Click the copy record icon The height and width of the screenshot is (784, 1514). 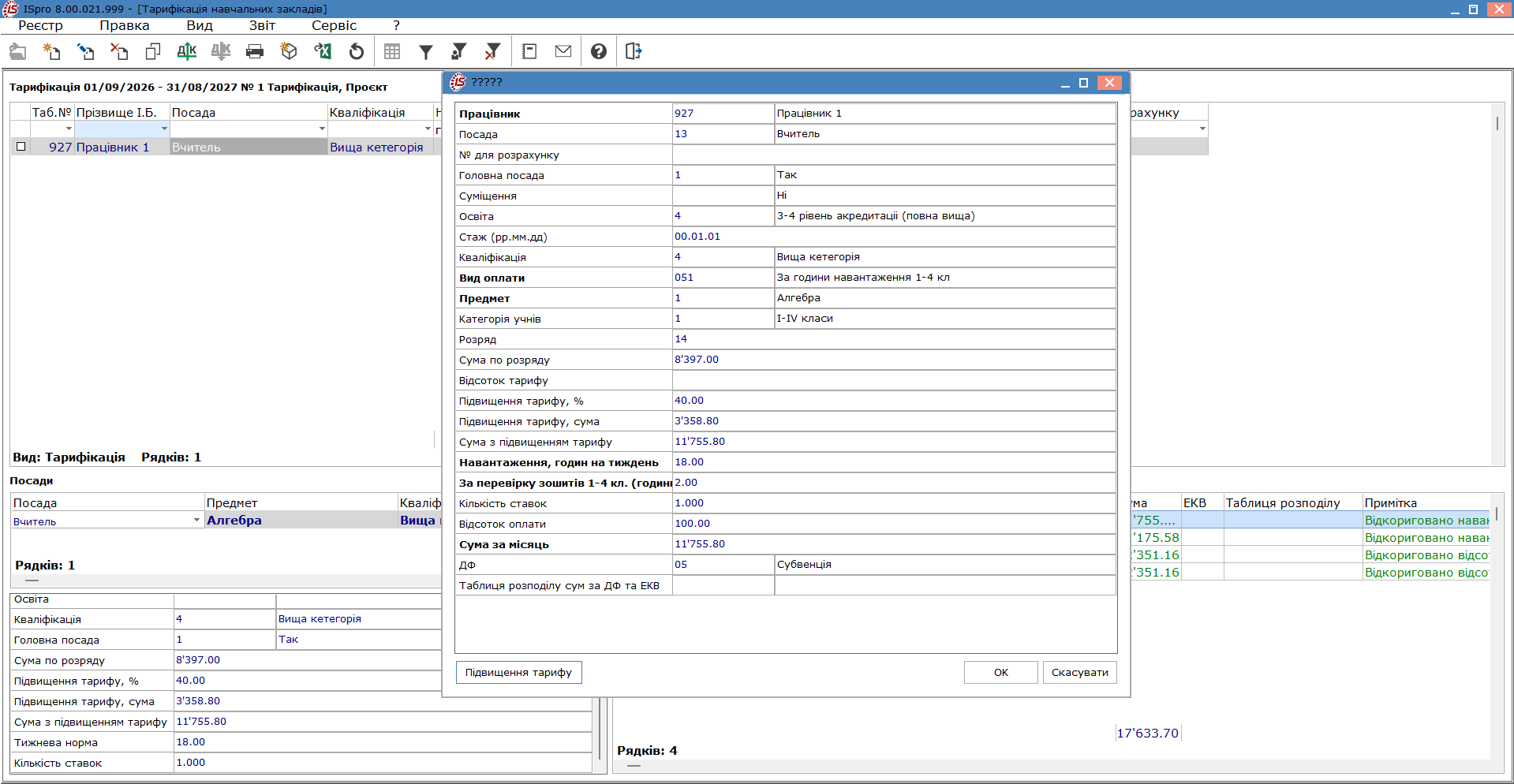point(153,52)
